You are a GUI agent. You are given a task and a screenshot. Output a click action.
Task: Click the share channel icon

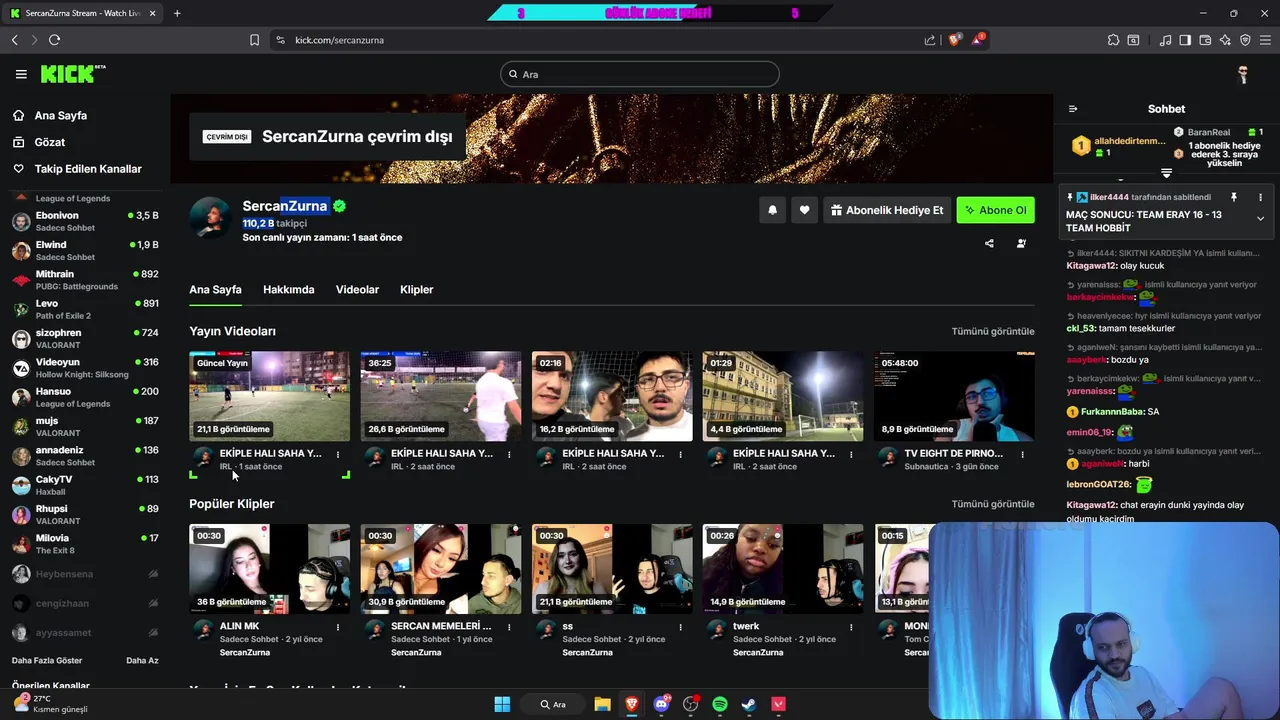tap(989, 243)
